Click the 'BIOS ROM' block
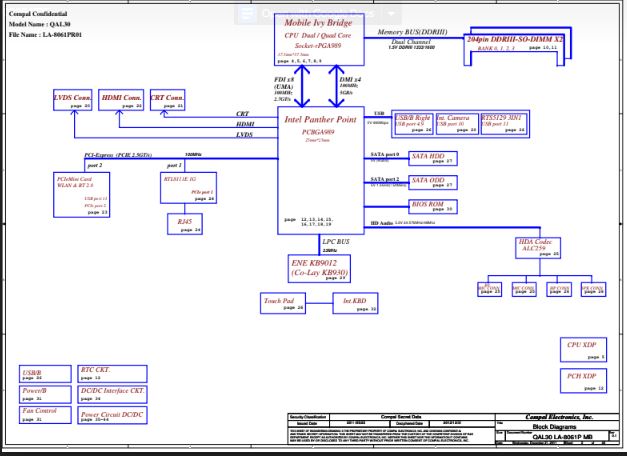This screenshot has height=456, width=627. [x=433, y=206]
